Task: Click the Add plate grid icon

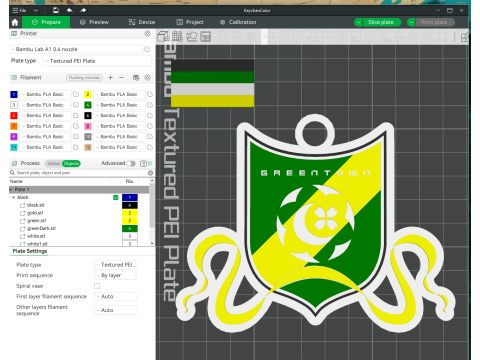Action: [177, 36]
